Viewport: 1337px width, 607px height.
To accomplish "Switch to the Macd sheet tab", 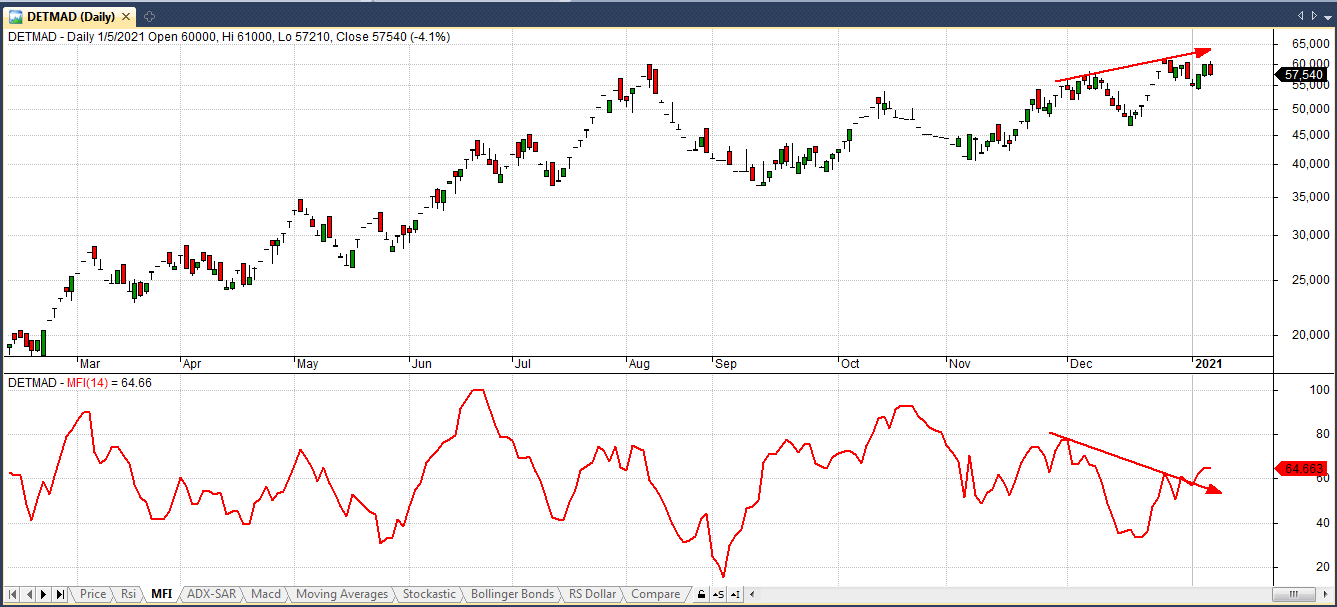I will pyautogui.click(x=266, y=594).
